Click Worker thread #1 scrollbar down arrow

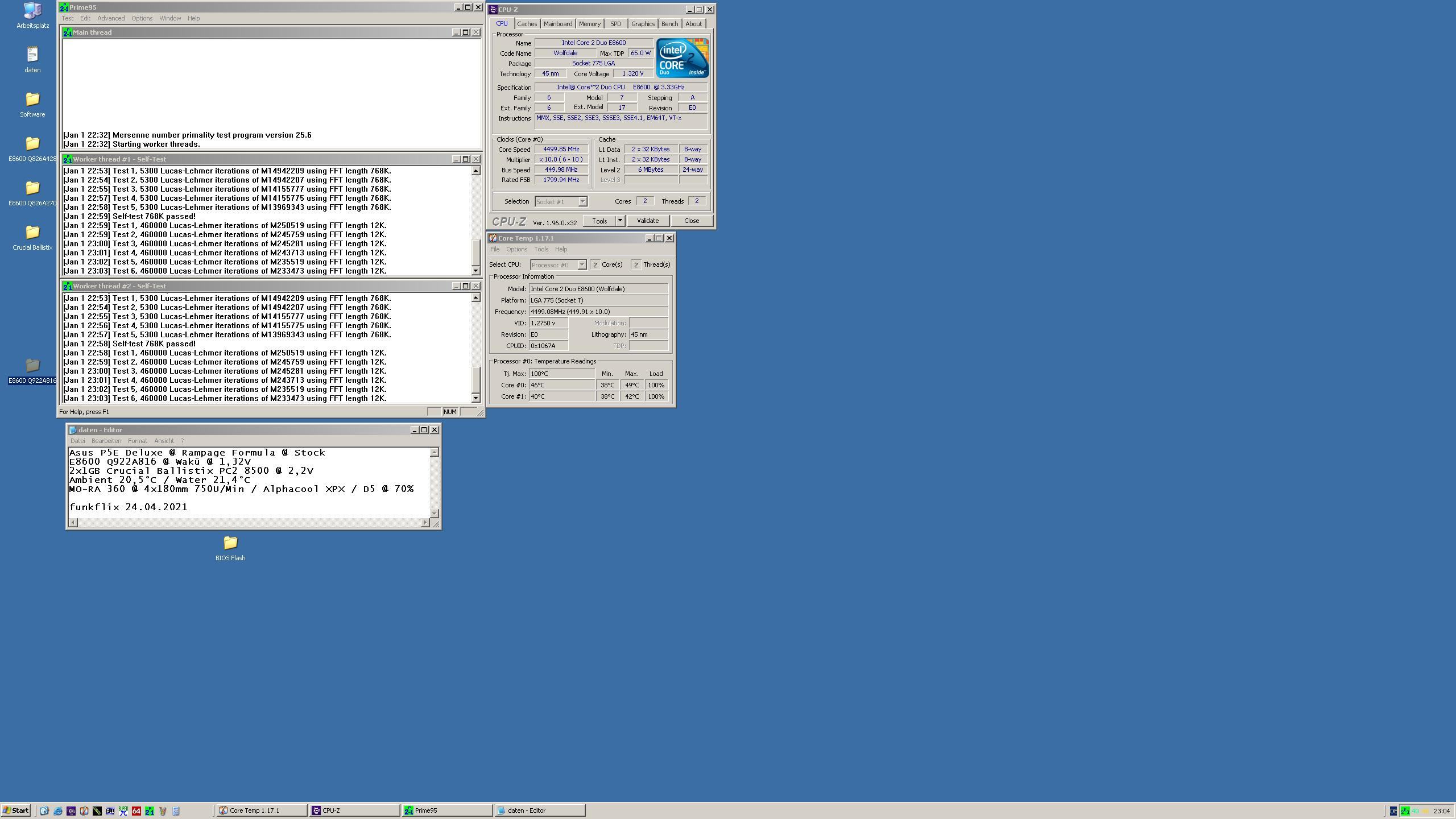tap(476, 271)
